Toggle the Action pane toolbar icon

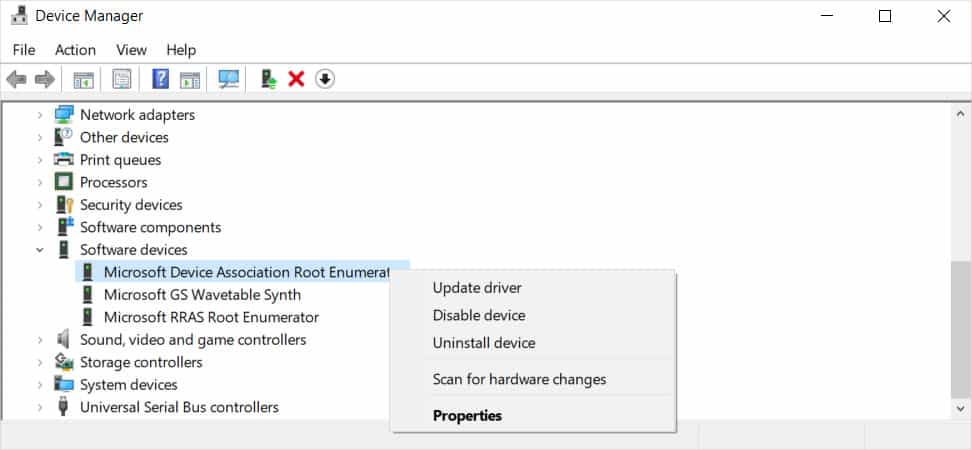(190, 79)
